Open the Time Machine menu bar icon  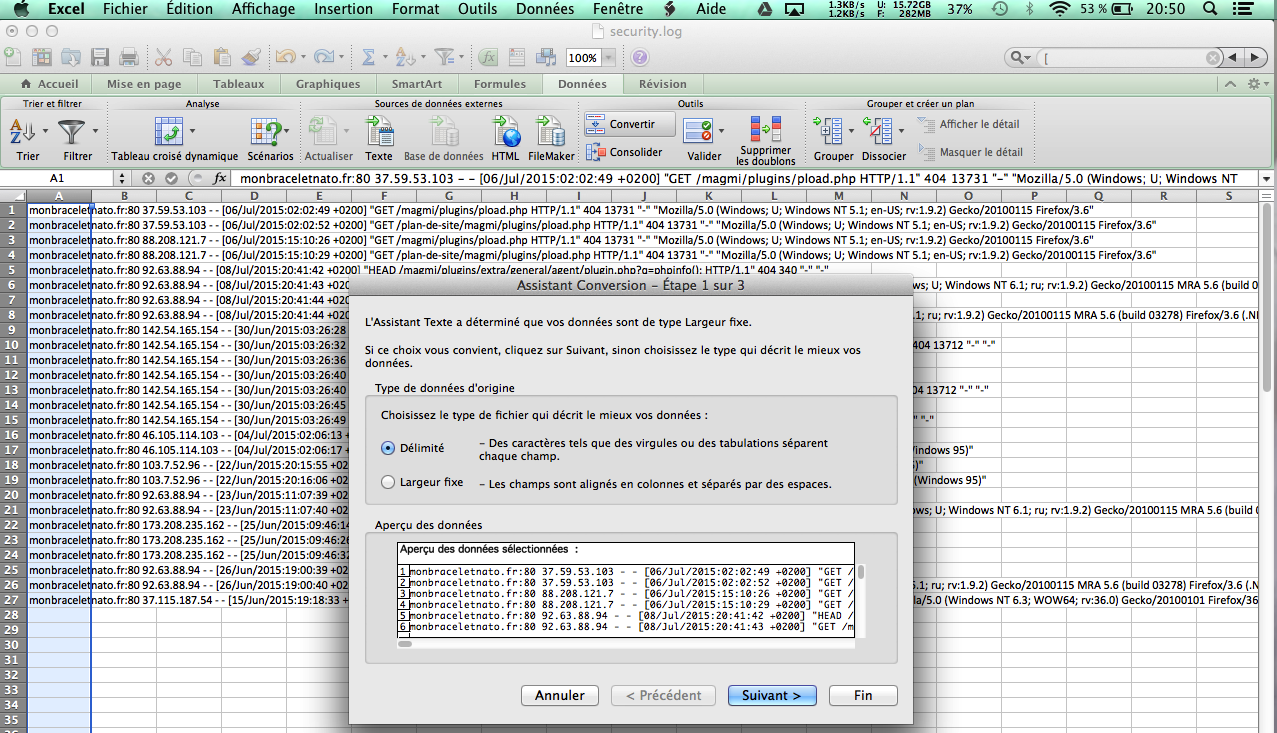point(1000,9)
